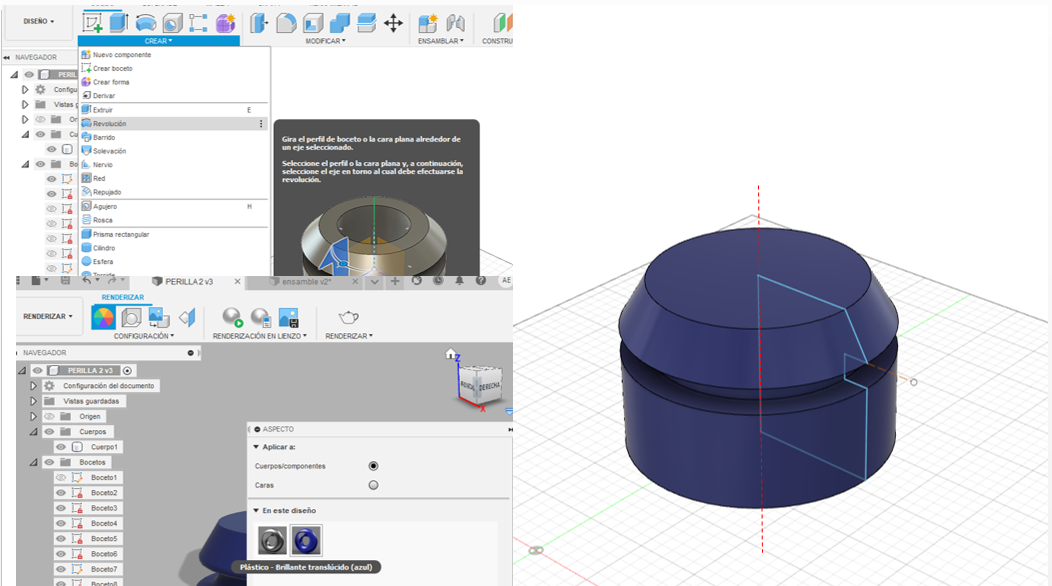Viewport: 1052px width, 586px height.
Task: Open the CREAR menu header
Action: [158, 41]
